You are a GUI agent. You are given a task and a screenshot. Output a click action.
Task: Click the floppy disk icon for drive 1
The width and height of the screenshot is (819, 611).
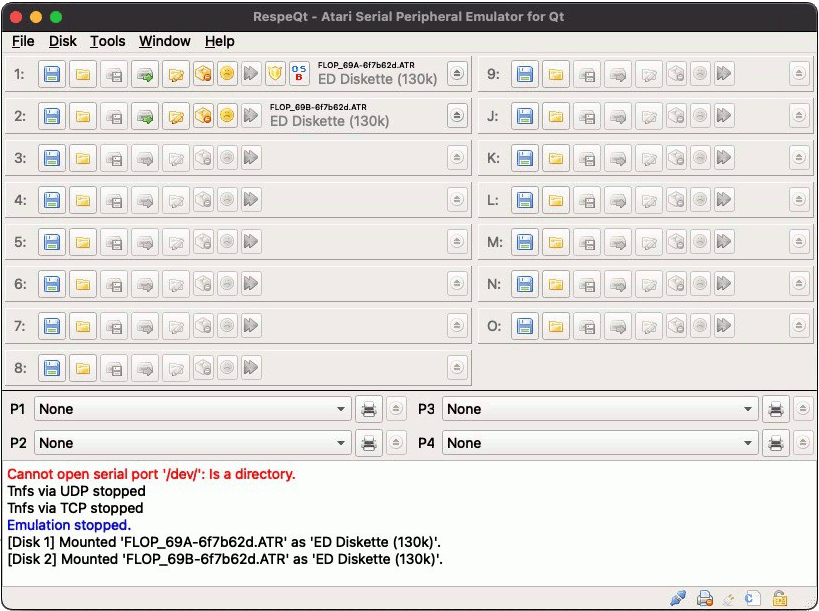click(52, 74)
